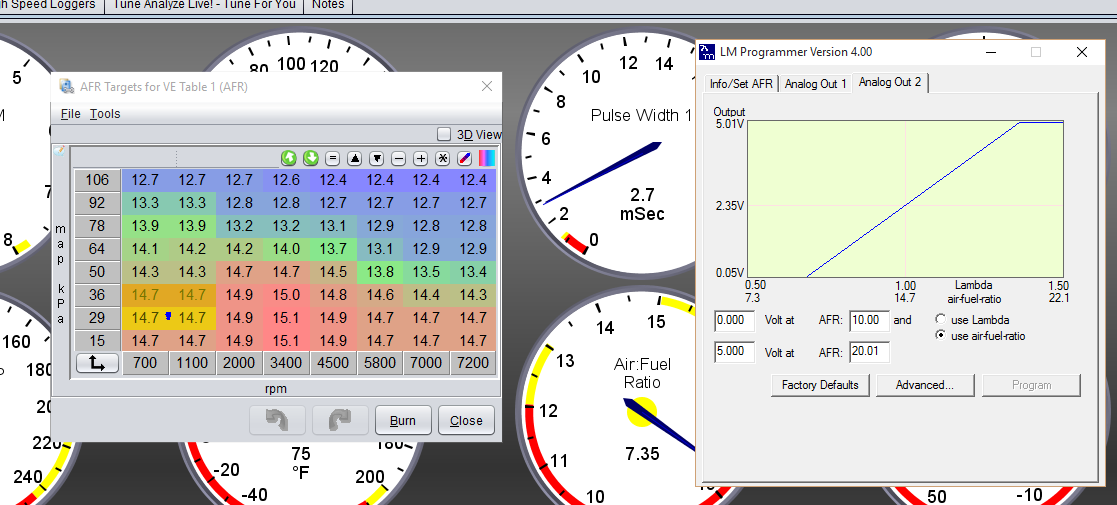Click the asterisk (*) table tool
Viewport: 1117px width, 505px height.
pos(443,158)
